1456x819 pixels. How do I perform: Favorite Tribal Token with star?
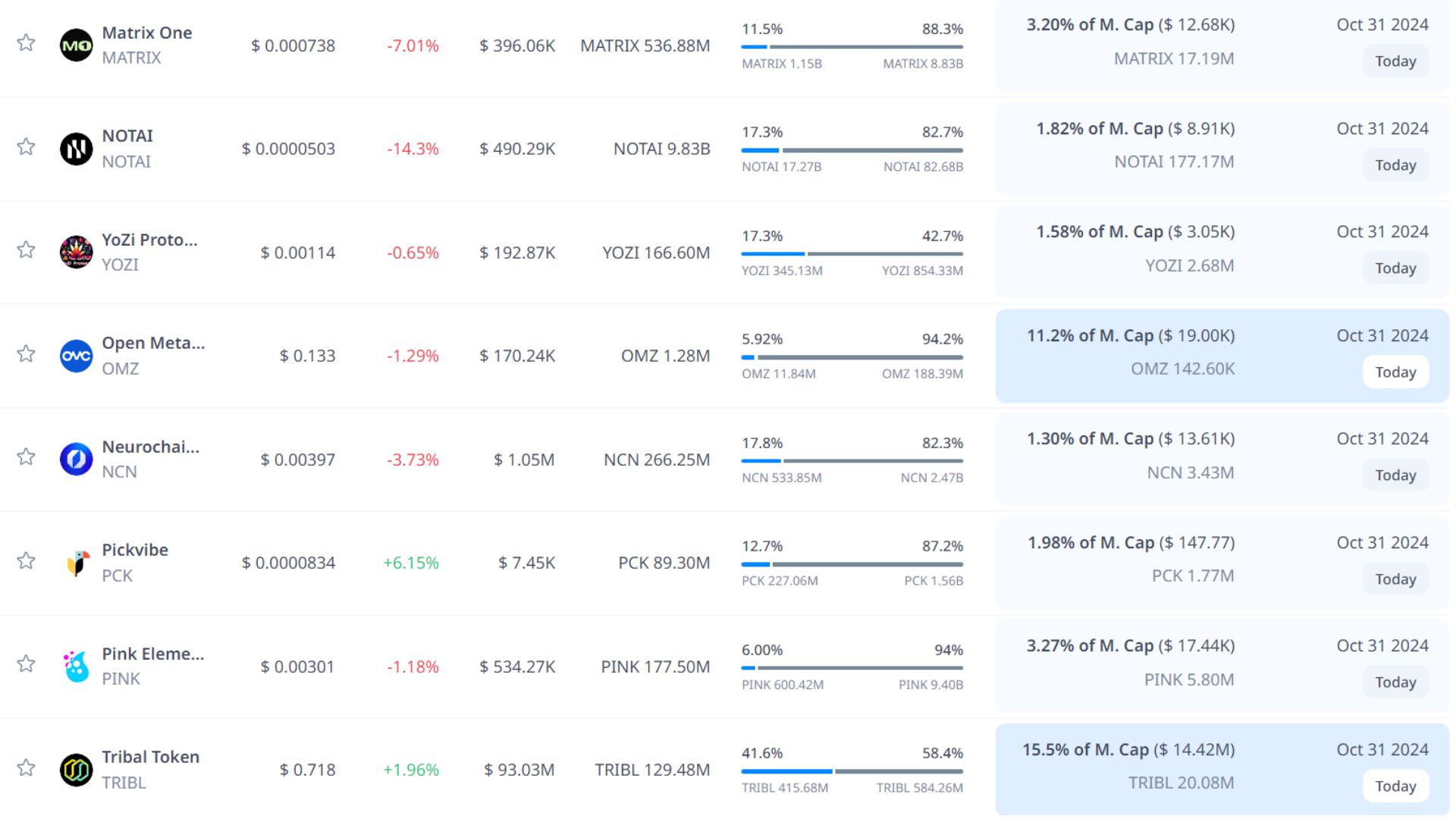tap(26, 767)
